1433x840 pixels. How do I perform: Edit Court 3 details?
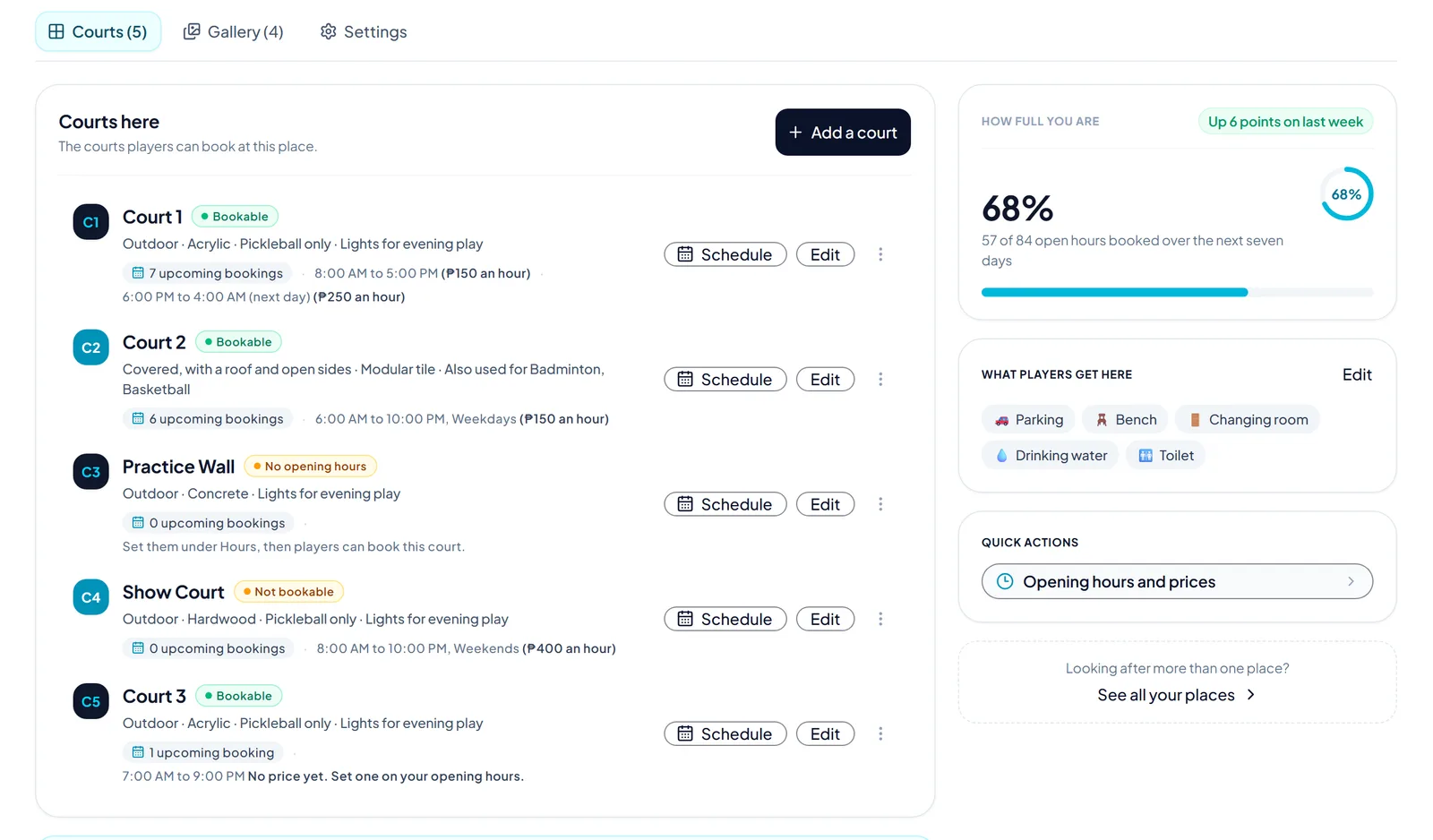click(825, 734)
